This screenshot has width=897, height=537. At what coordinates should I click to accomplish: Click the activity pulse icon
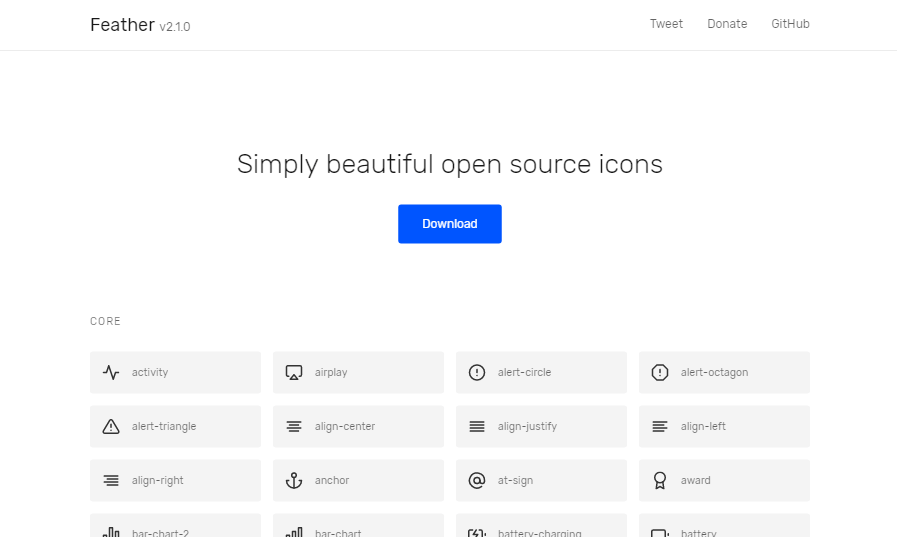[111, 372]
